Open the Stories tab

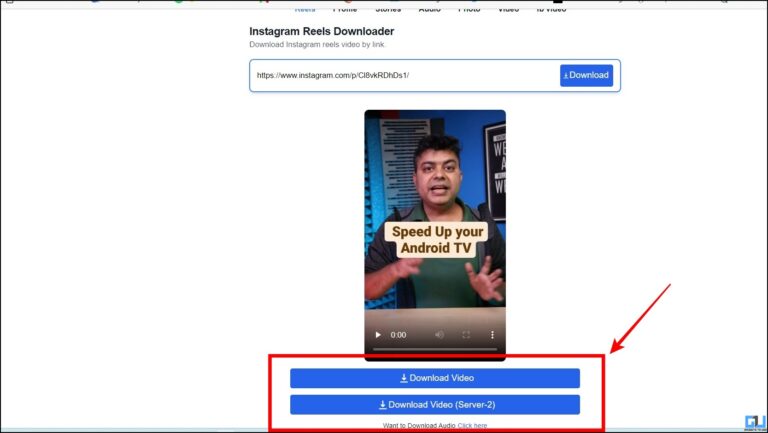pos(387,9)
